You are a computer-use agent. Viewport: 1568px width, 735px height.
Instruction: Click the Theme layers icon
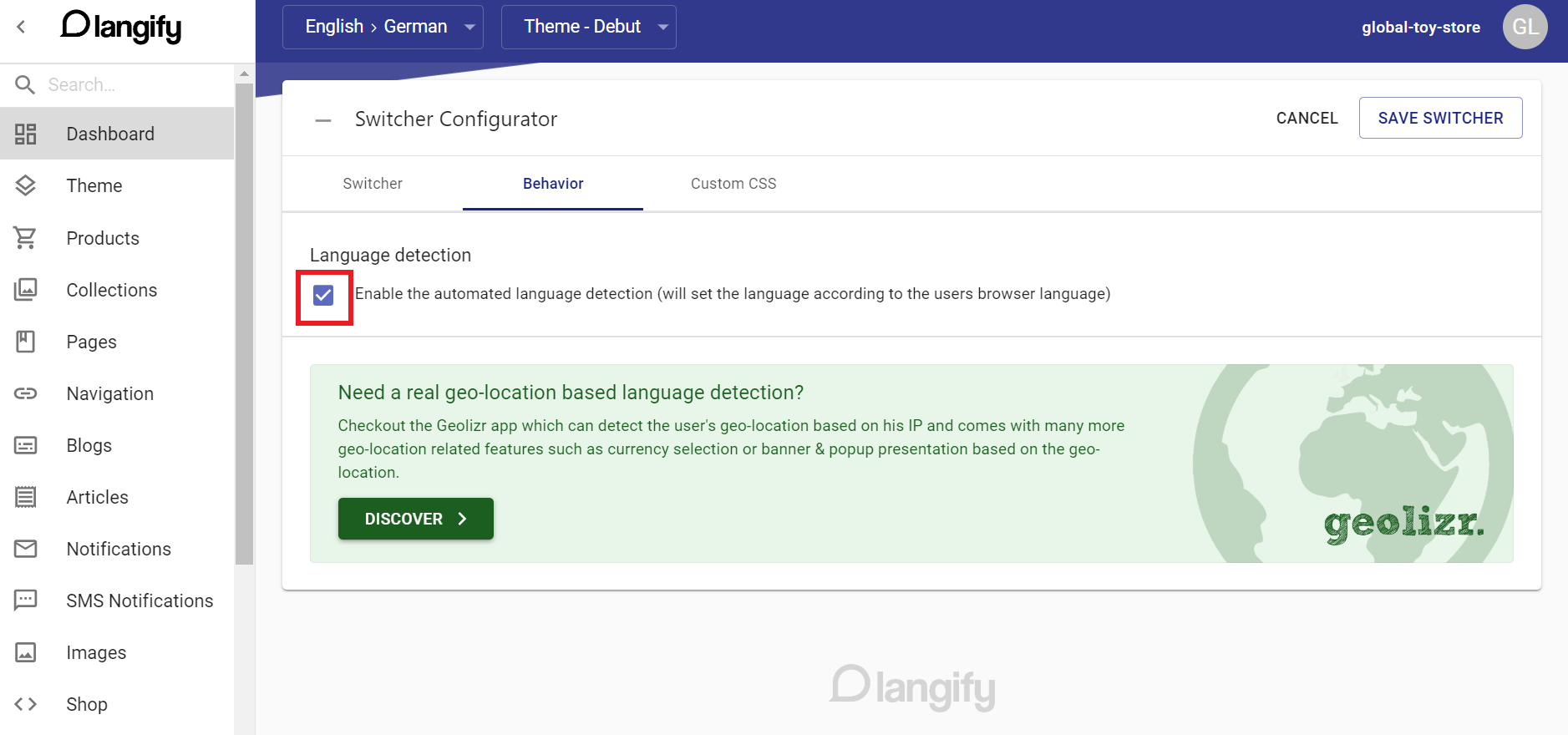click(x=25, y=185)
